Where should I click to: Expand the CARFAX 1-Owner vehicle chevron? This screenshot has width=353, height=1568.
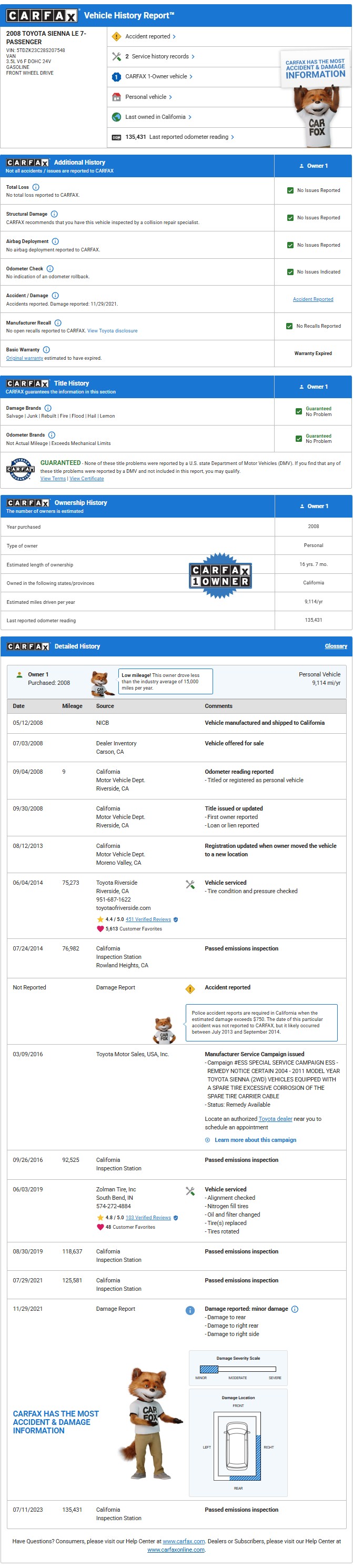(191, 77)
